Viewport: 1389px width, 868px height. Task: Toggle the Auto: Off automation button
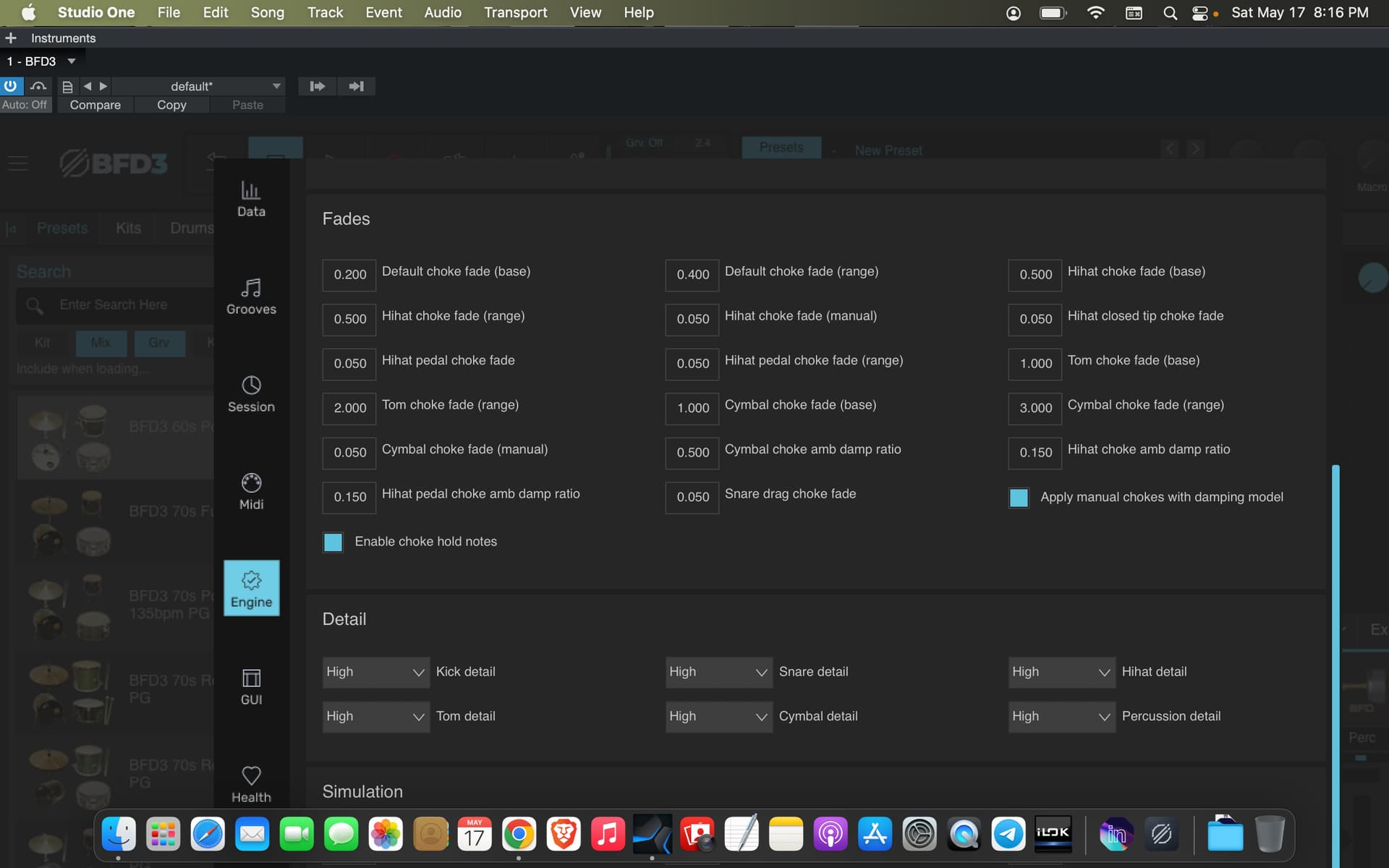[25, 105]
